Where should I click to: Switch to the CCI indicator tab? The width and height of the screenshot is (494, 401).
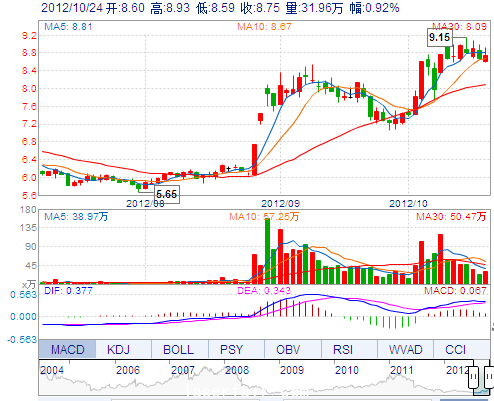pos(462,349)
